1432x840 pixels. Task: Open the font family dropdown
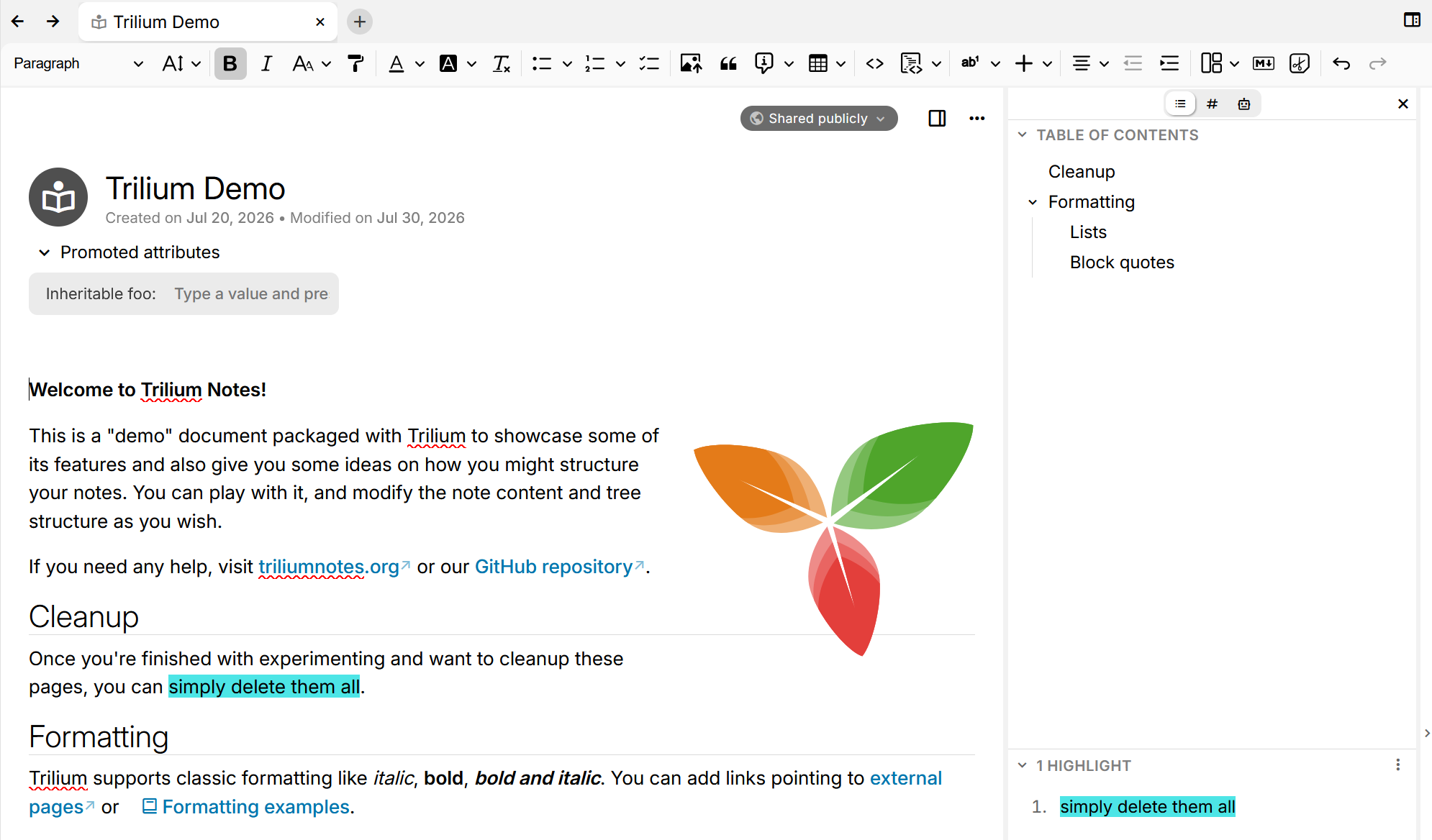(x=311, y=63)
